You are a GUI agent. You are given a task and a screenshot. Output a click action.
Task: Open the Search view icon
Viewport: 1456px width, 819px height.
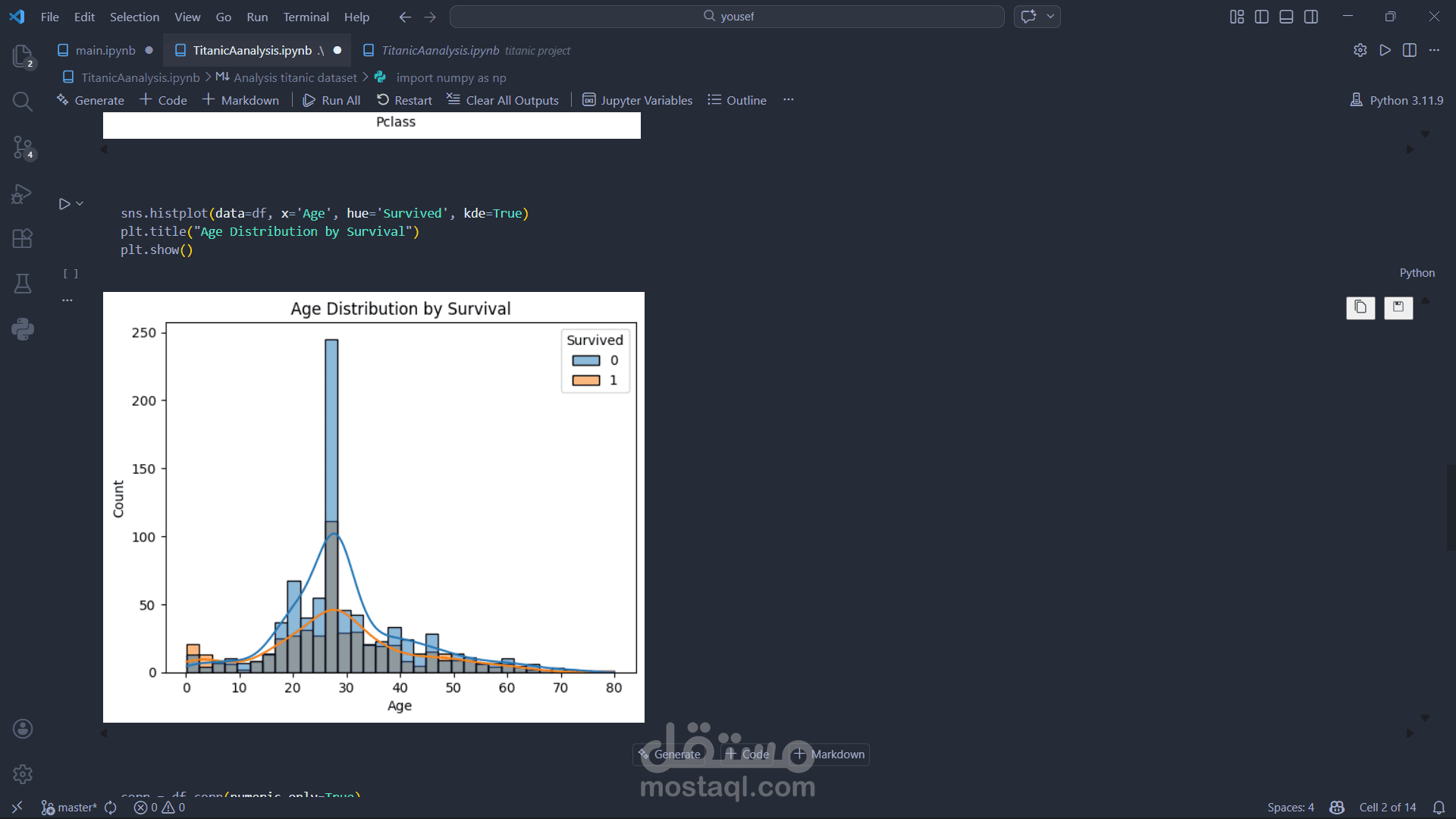click(x=23, y=101)
